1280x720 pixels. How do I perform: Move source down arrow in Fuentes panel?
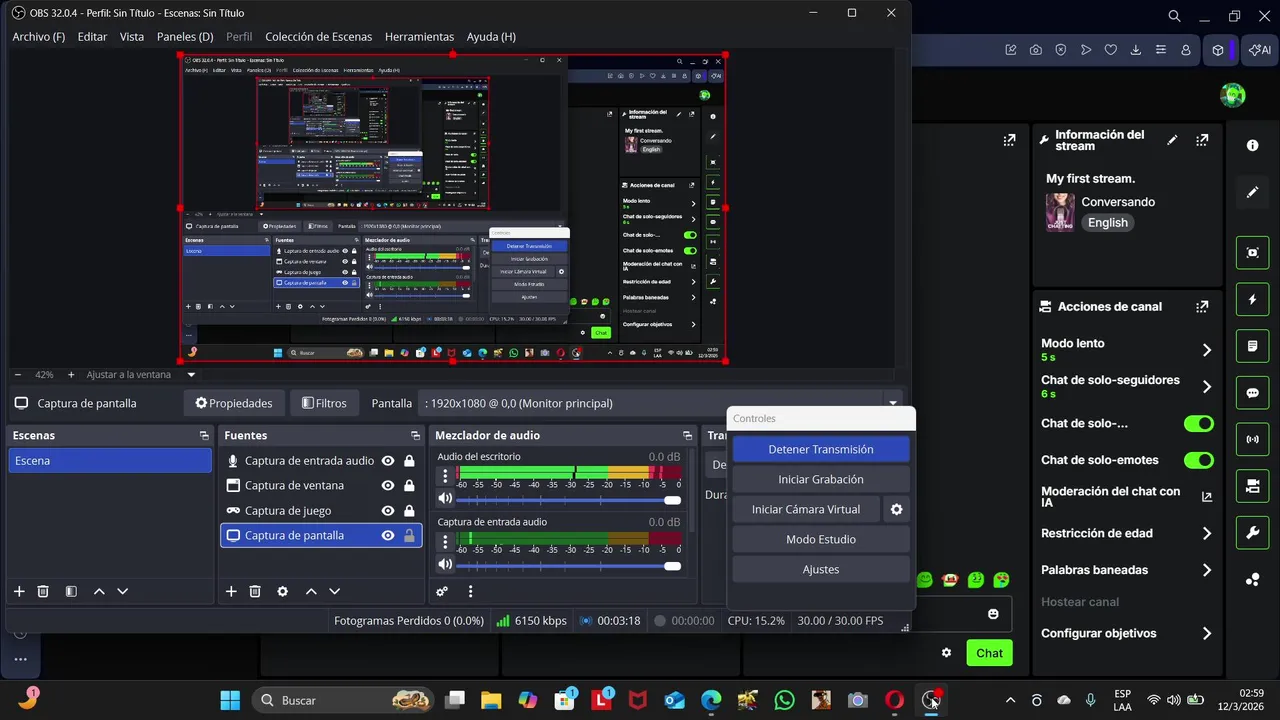coord(335,591)
